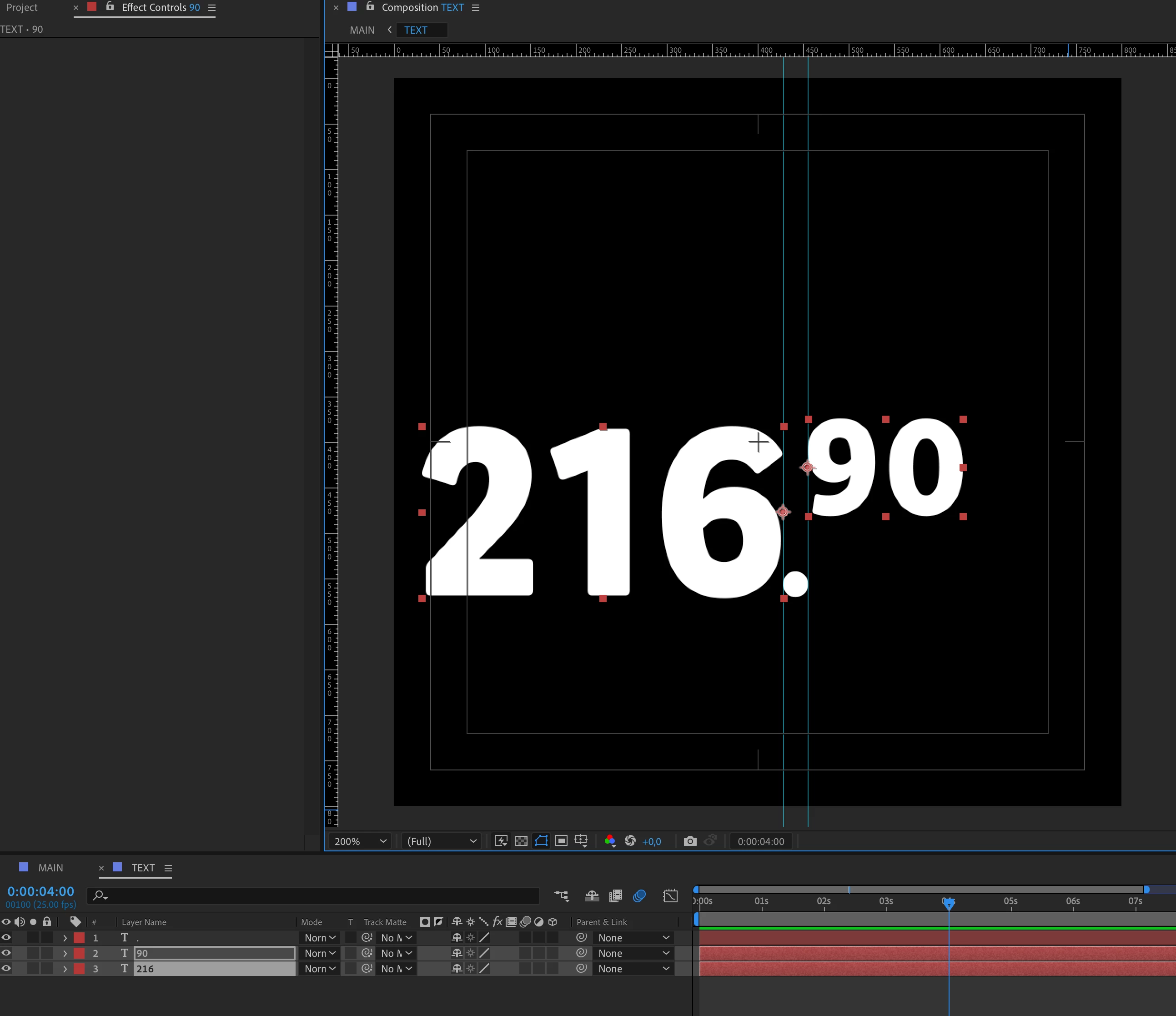Image resolution: width=1176 pixels, height=1016 pixels.
Task: Click the MAIN breadcrumb in composition viewer
Action: click(362, 30)
